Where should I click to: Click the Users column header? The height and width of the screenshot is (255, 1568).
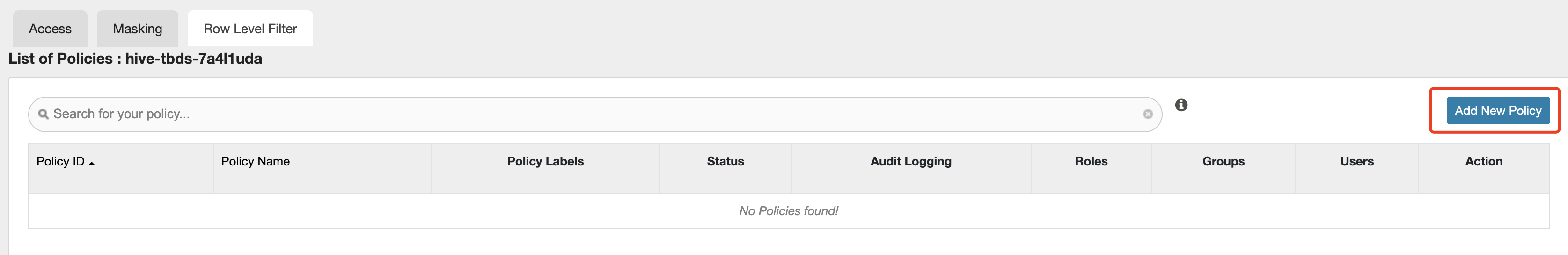click(1357, 162)
